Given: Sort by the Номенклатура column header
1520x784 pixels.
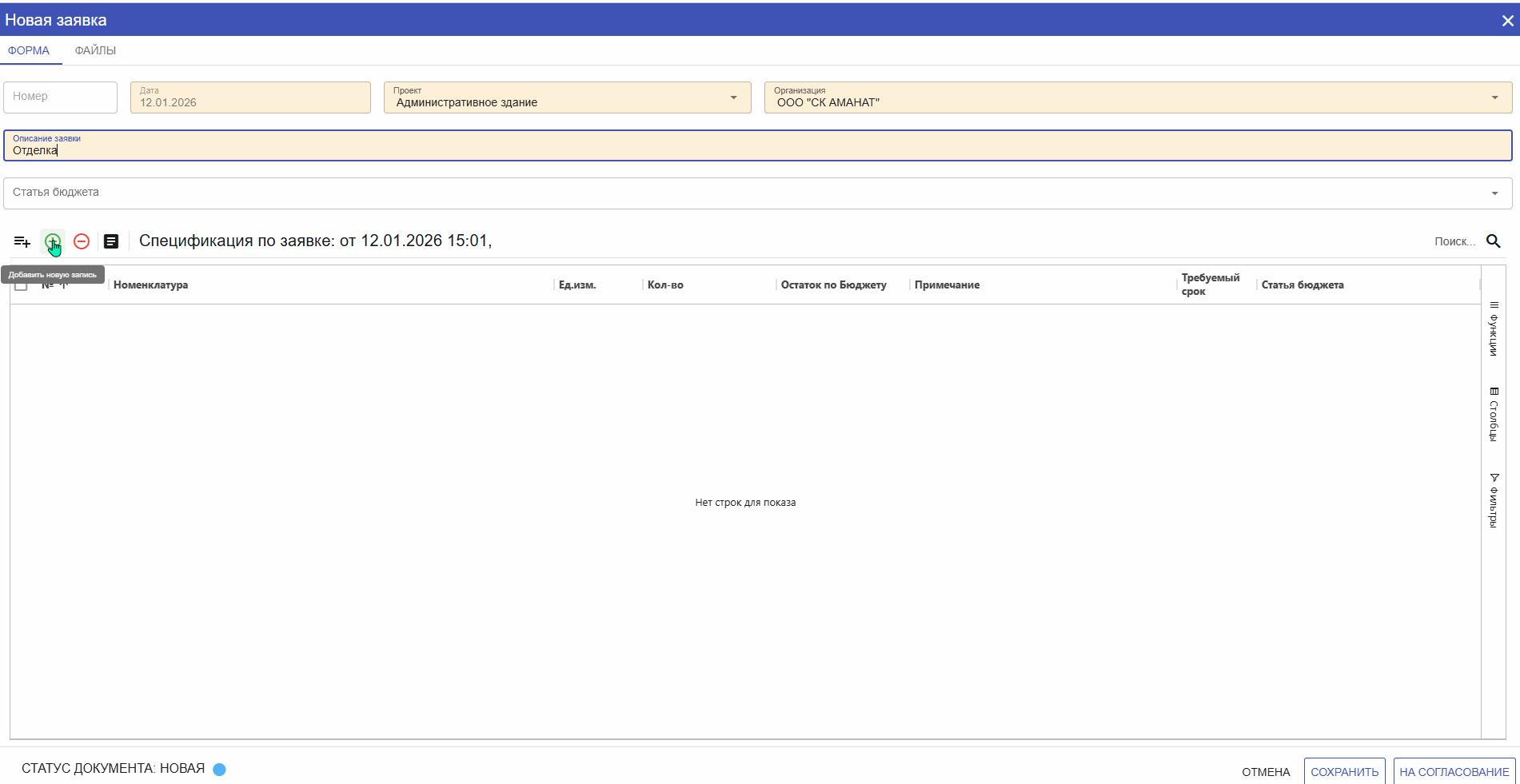Looking at the screenshot, I should [x=151, y=285].
